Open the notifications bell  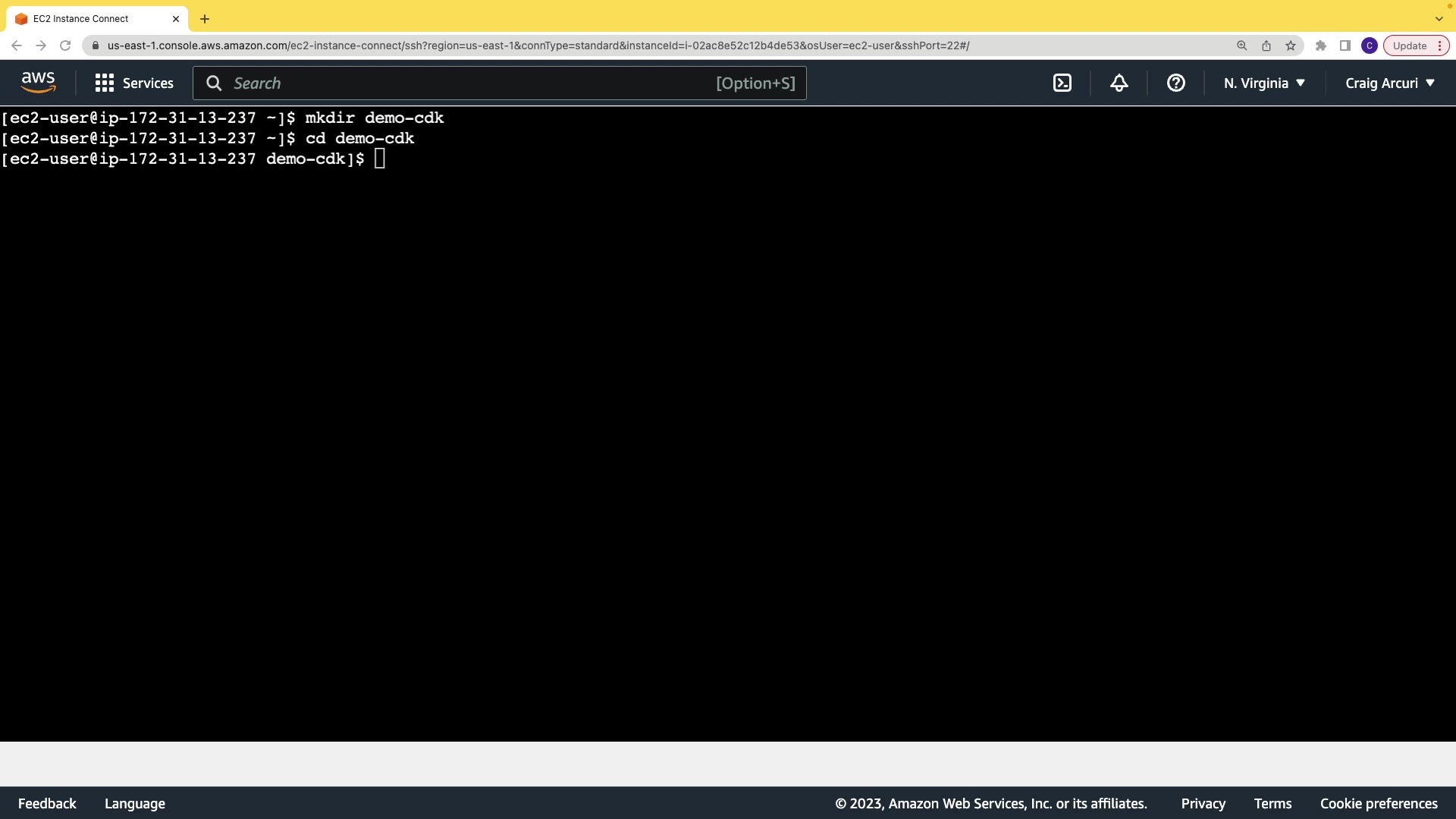point(1119,83)
